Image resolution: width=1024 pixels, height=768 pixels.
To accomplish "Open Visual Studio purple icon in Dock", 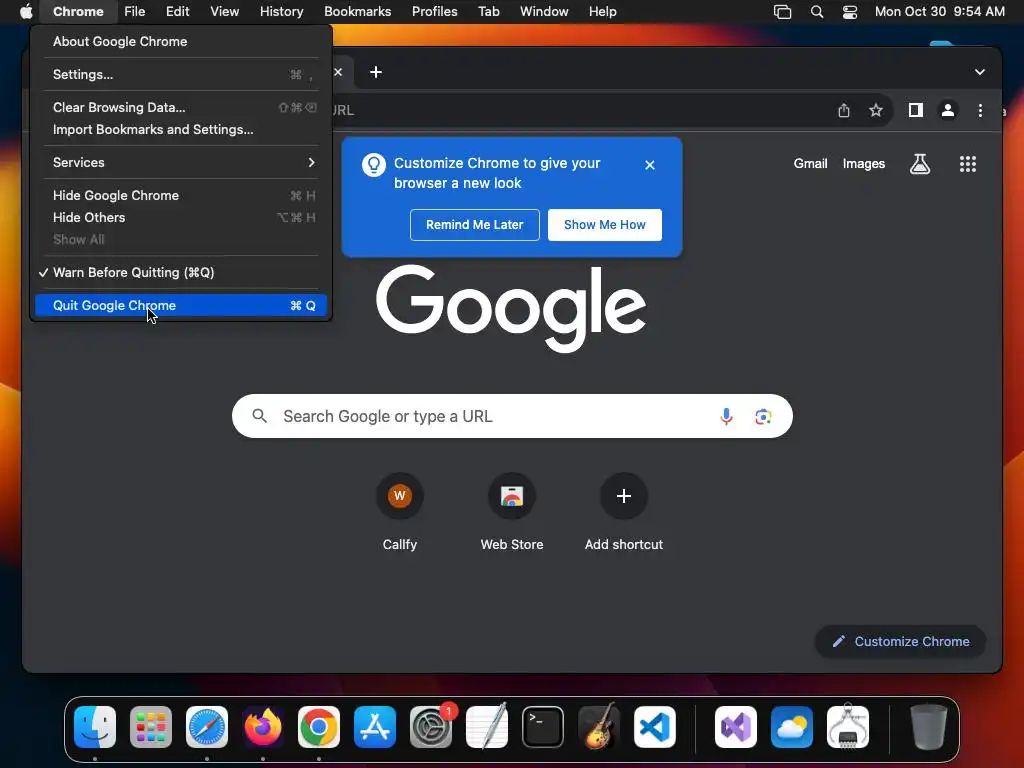I will tap(736, 727).
